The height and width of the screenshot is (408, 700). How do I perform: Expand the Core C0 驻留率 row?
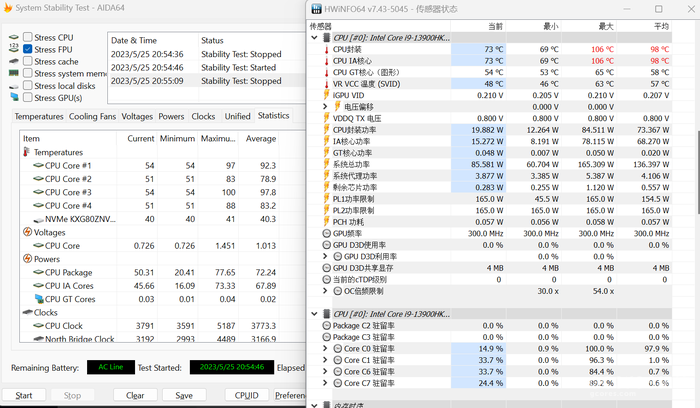[326, 348]
